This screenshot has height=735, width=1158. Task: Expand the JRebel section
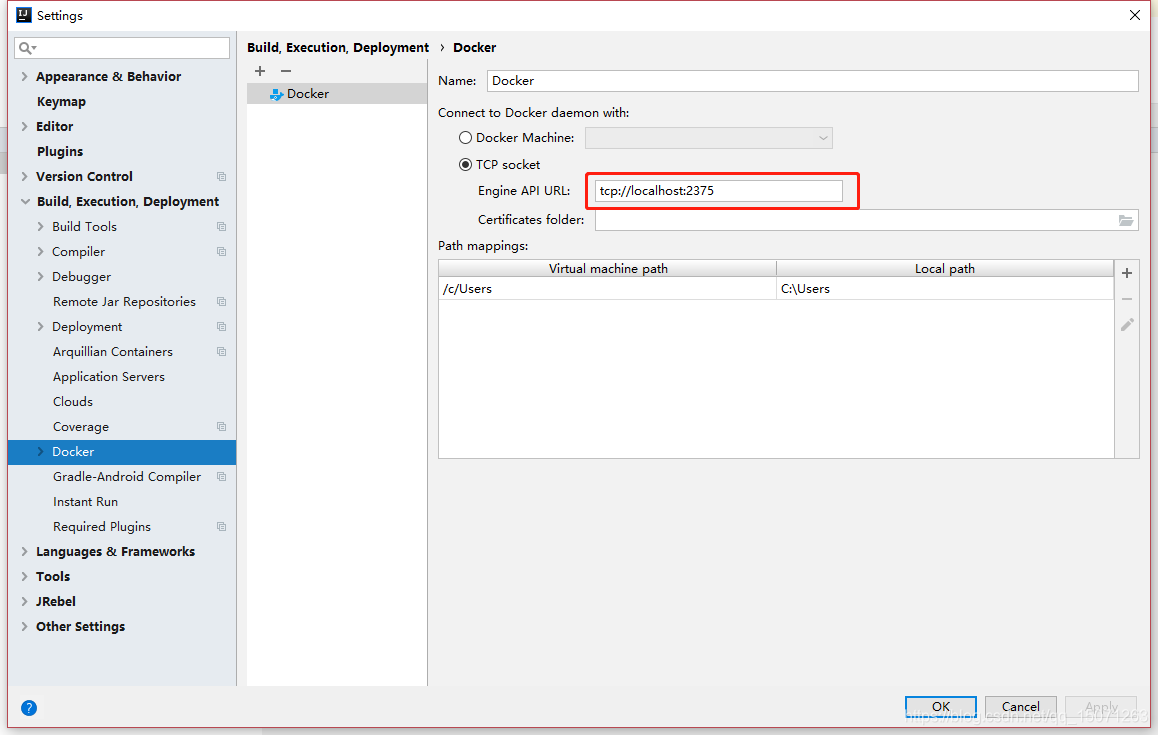tap(24, 601)
